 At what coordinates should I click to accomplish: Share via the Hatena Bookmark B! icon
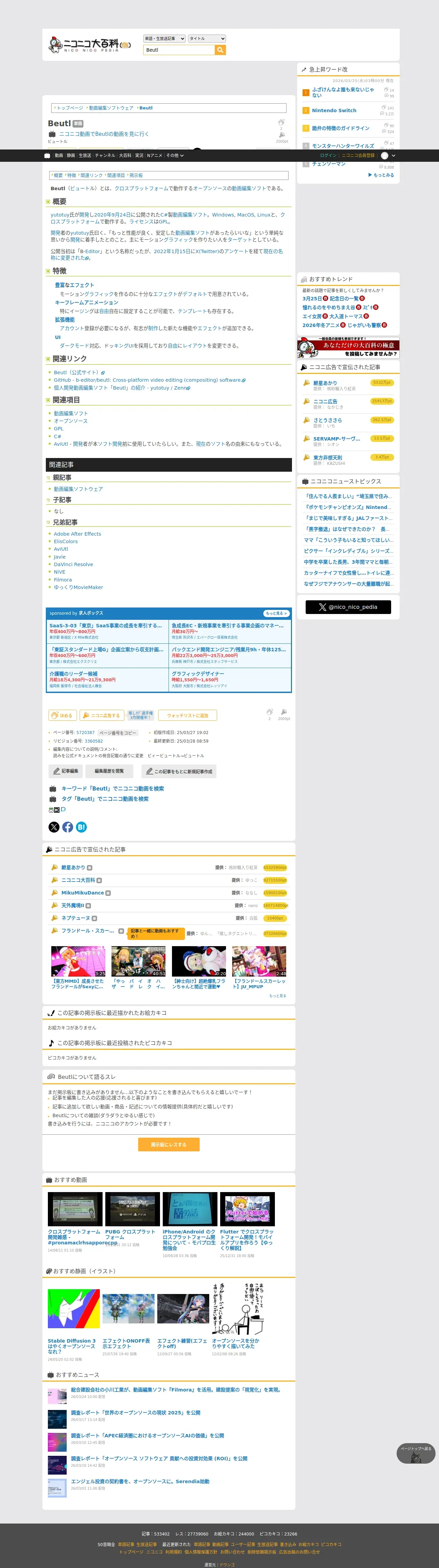[81, 827]
